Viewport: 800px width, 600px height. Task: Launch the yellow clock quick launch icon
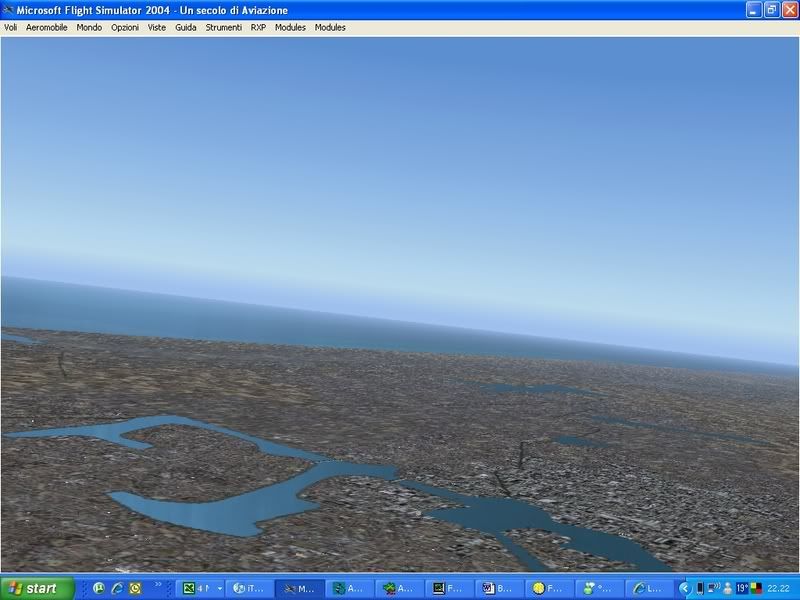pos(135,588)
